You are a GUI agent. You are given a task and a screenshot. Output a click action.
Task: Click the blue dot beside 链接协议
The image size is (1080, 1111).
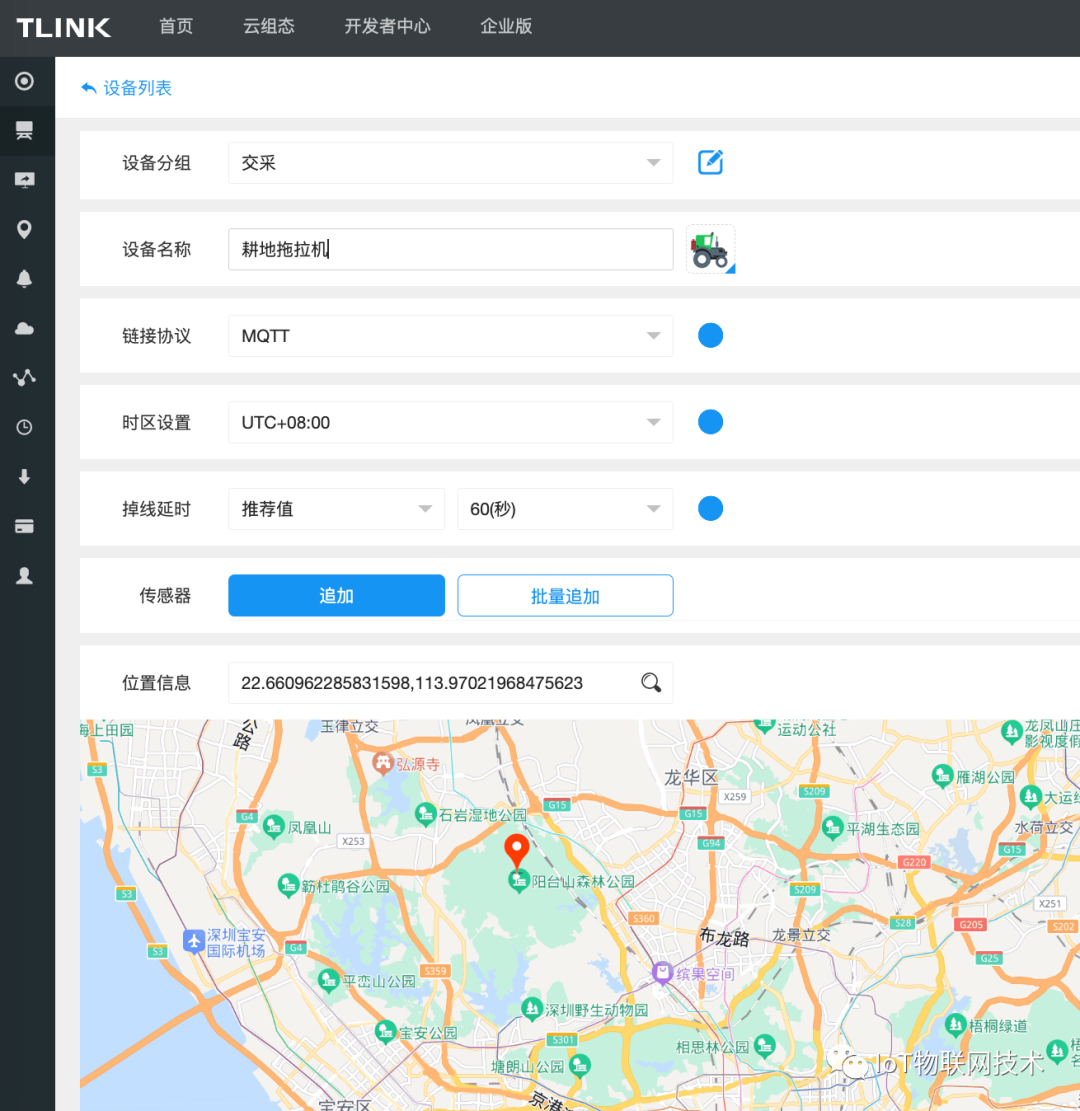(710, 336)
